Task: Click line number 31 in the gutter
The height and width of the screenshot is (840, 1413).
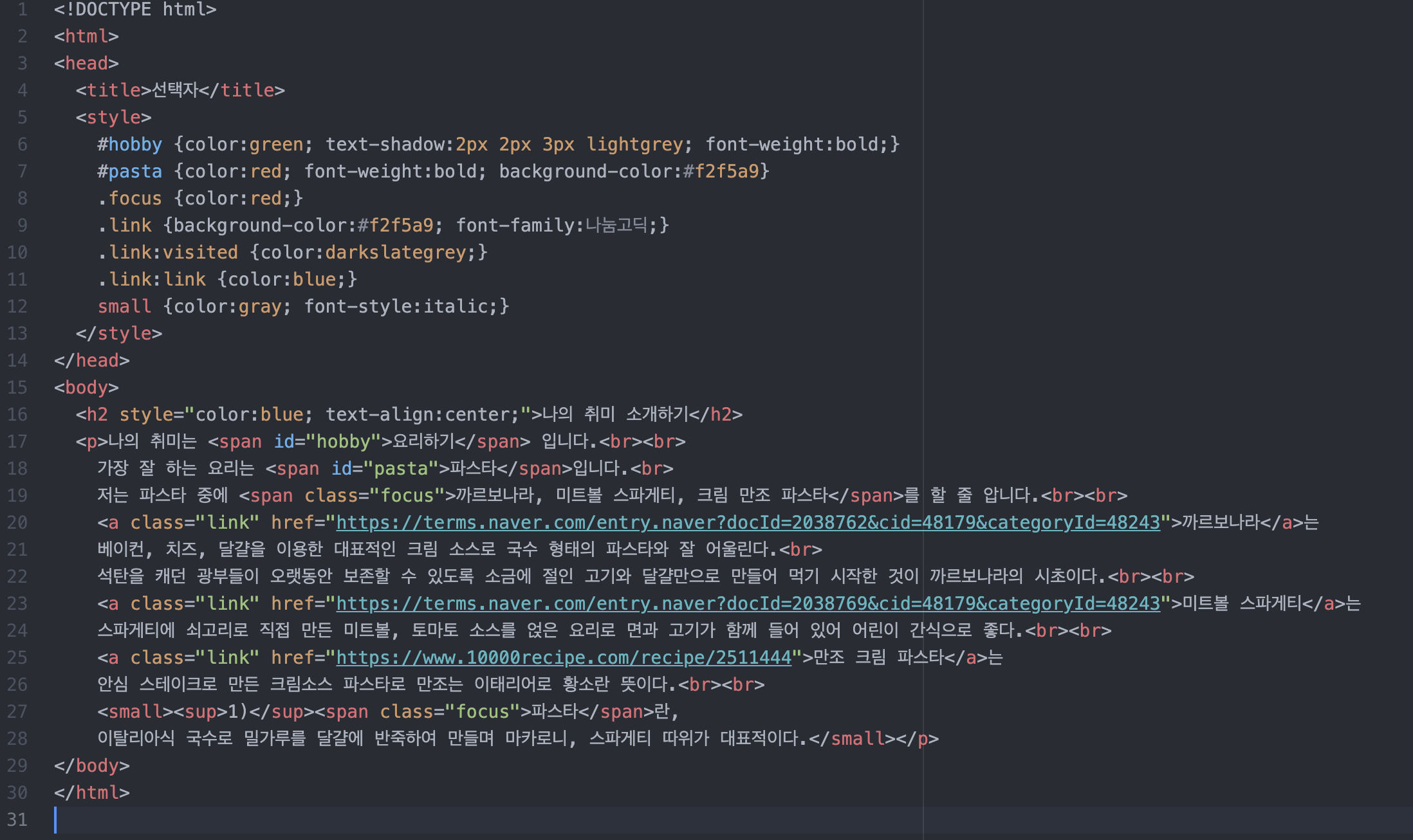Action: (17, 819)
